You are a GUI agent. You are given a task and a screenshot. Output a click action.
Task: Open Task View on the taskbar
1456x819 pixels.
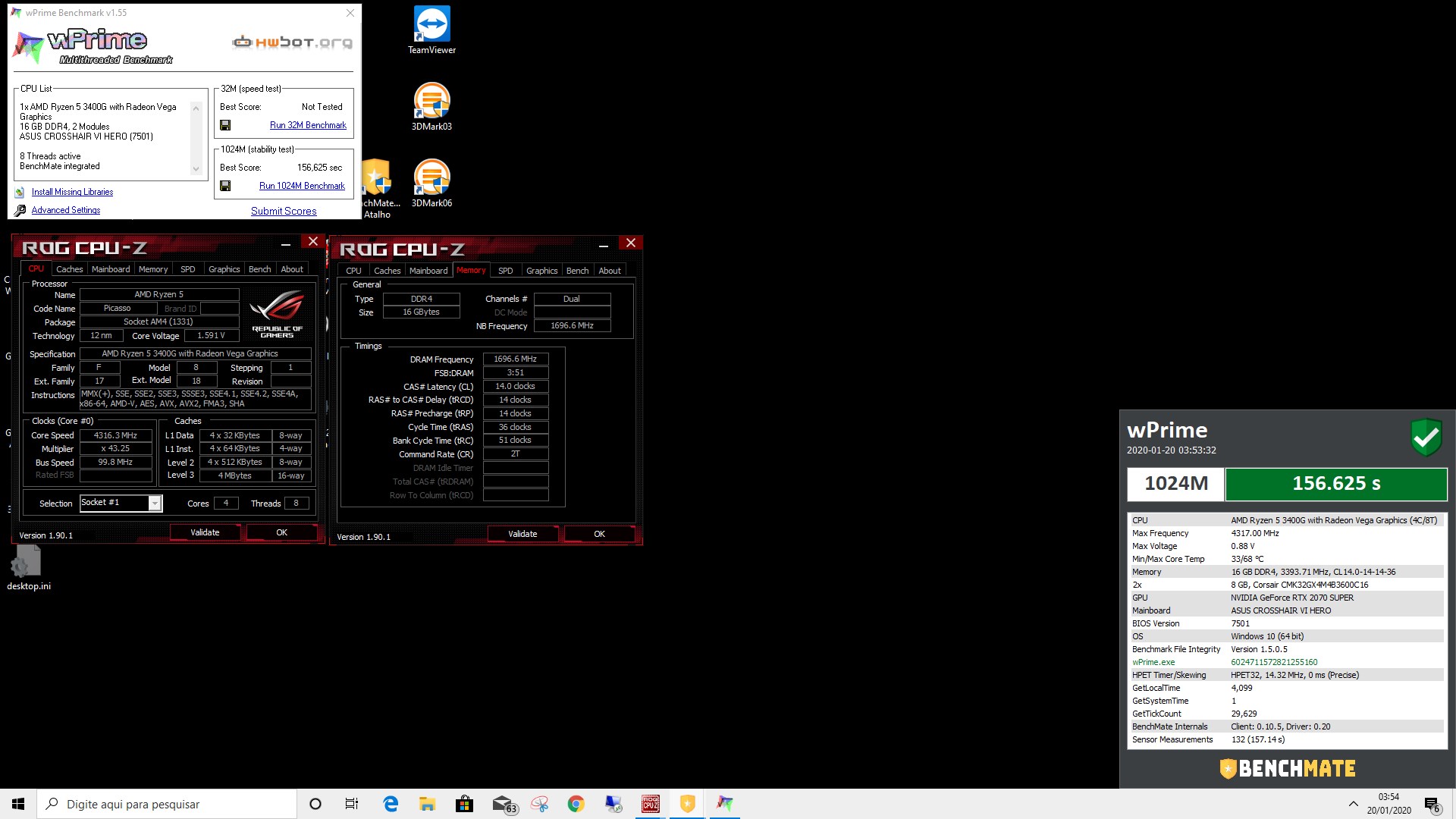(352, 804)
